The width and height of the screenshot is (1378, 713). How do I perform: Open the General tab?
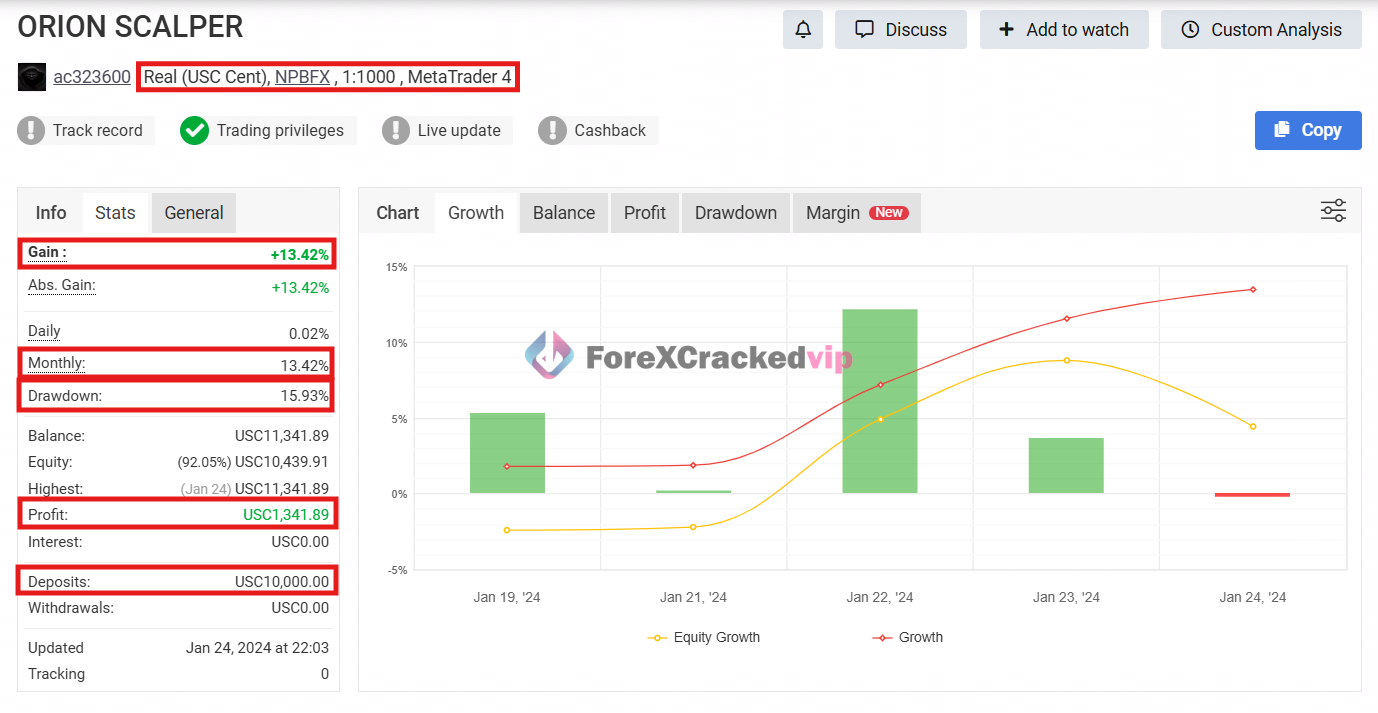(x=194, y=213)
